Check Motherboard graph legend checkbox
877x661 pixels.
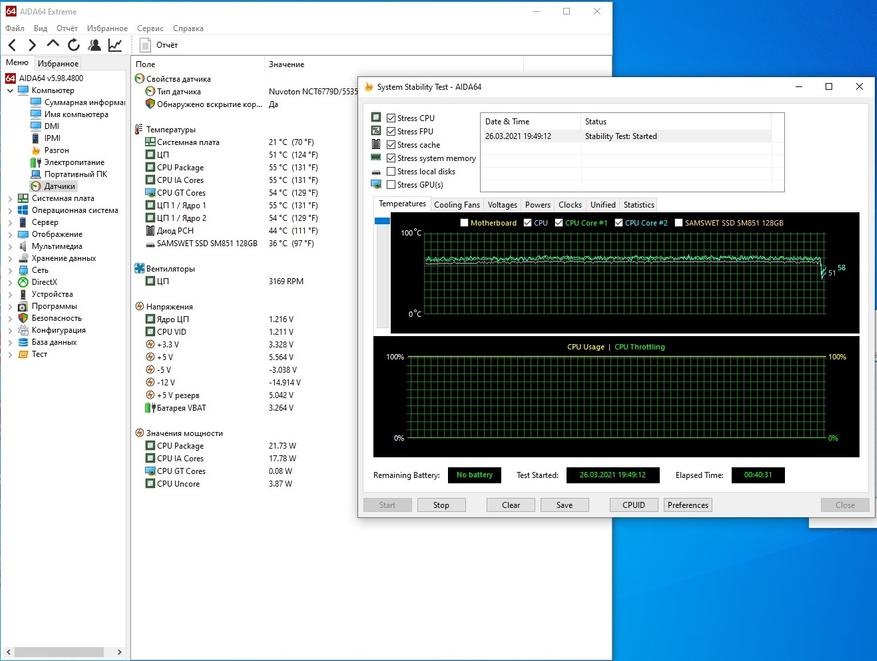[464, 223]
